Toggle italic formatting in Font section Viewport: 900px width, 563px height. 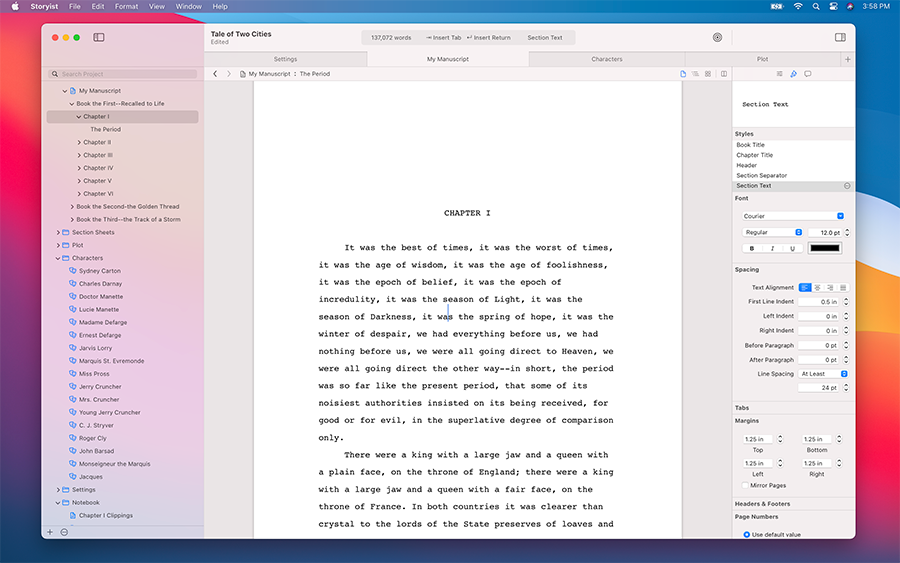tap(772, 249)
